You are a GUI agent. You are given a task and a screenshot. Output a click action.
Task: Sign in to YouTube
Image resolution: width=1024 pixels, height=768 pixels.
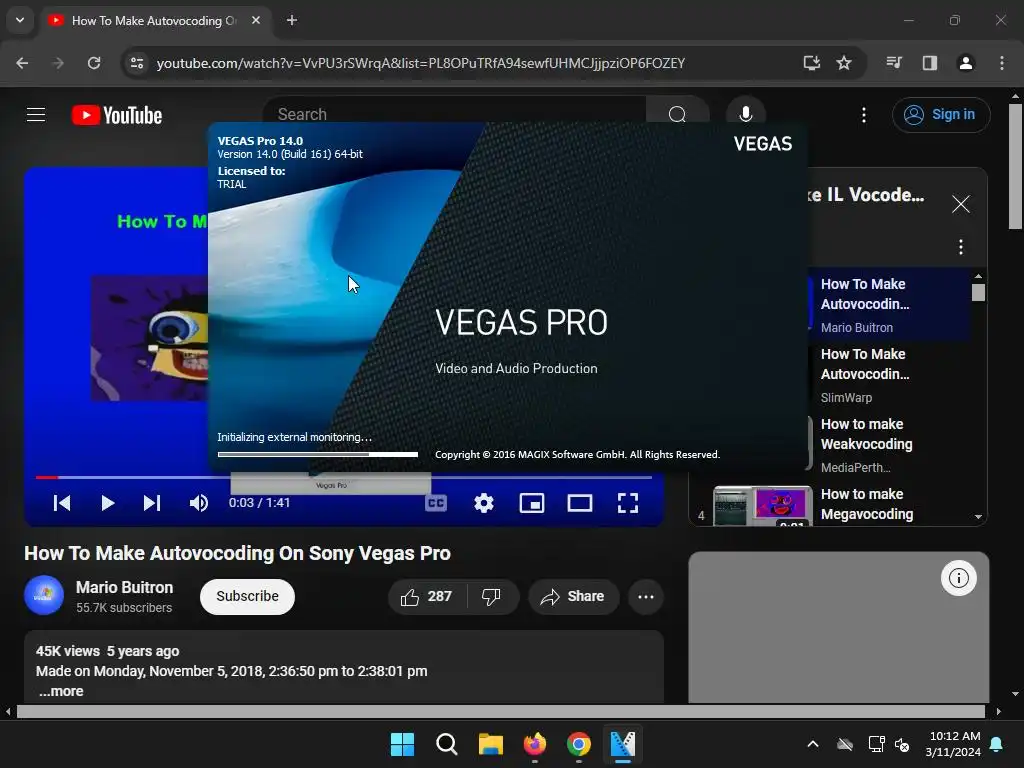[x=940, y=114]
